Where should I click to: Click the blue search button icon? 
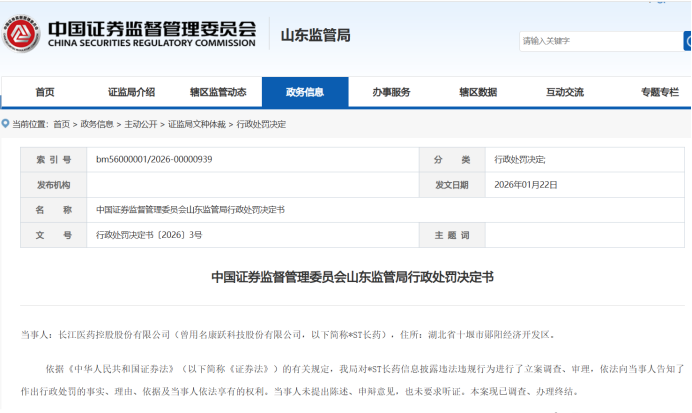688,41
